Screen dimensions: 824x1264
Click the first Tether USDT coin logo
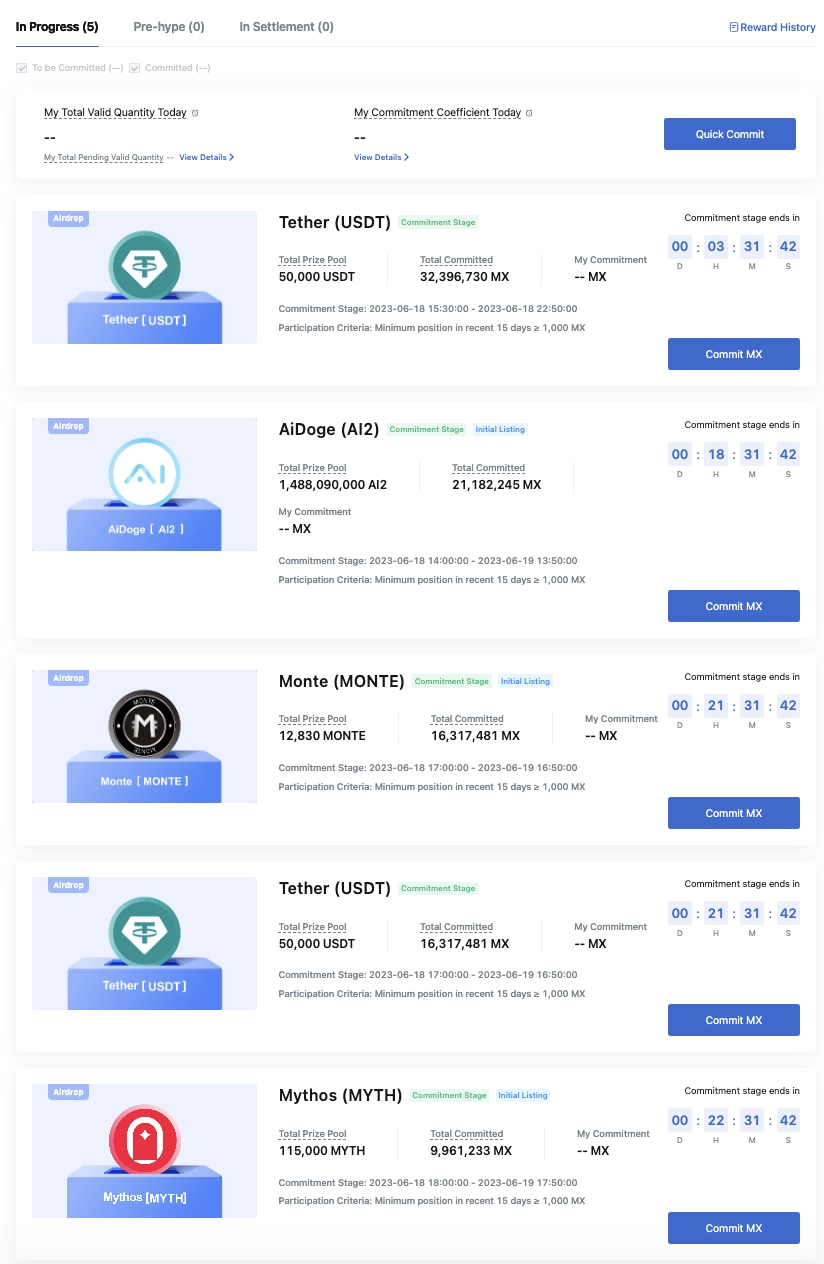pos(144,265)
